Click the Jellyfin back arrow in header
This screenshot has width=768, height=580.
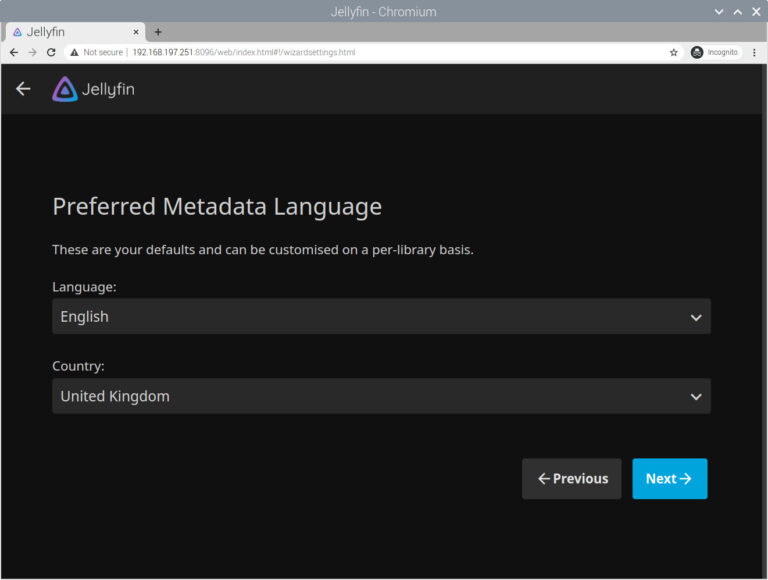pos(23,89)
